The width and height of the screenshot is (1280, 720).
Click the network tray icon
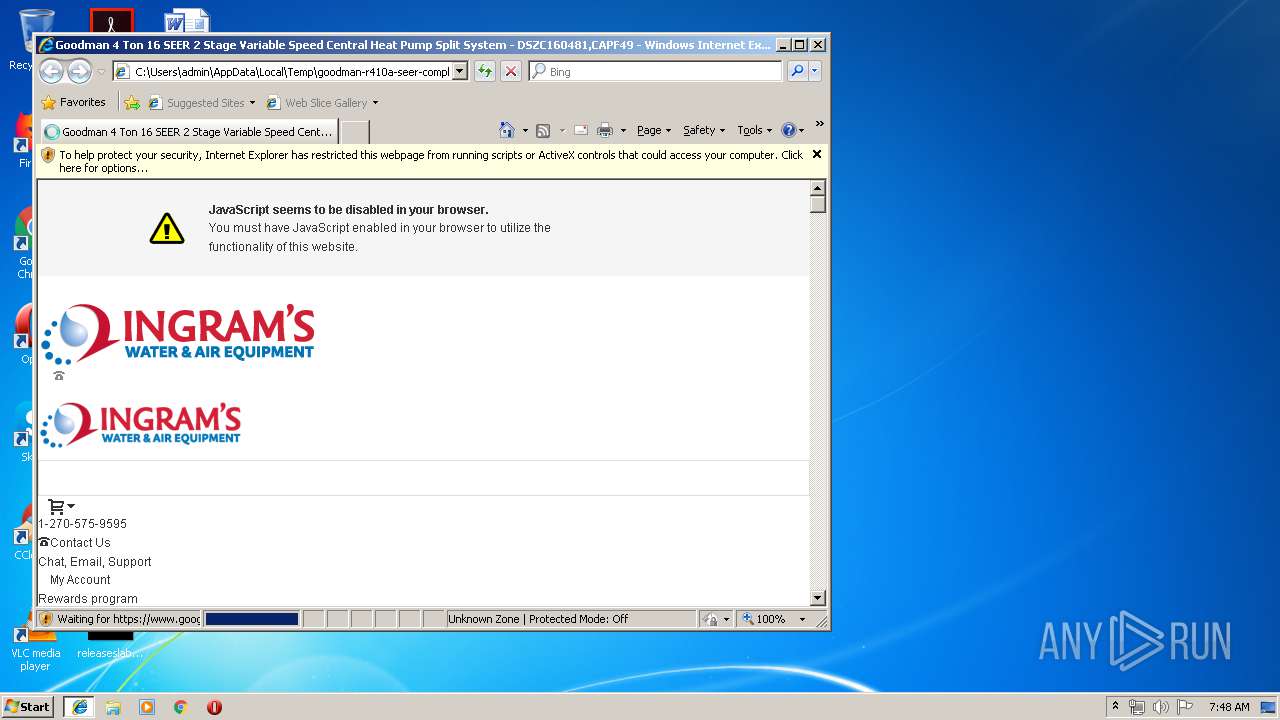[x=1137, y=707]
